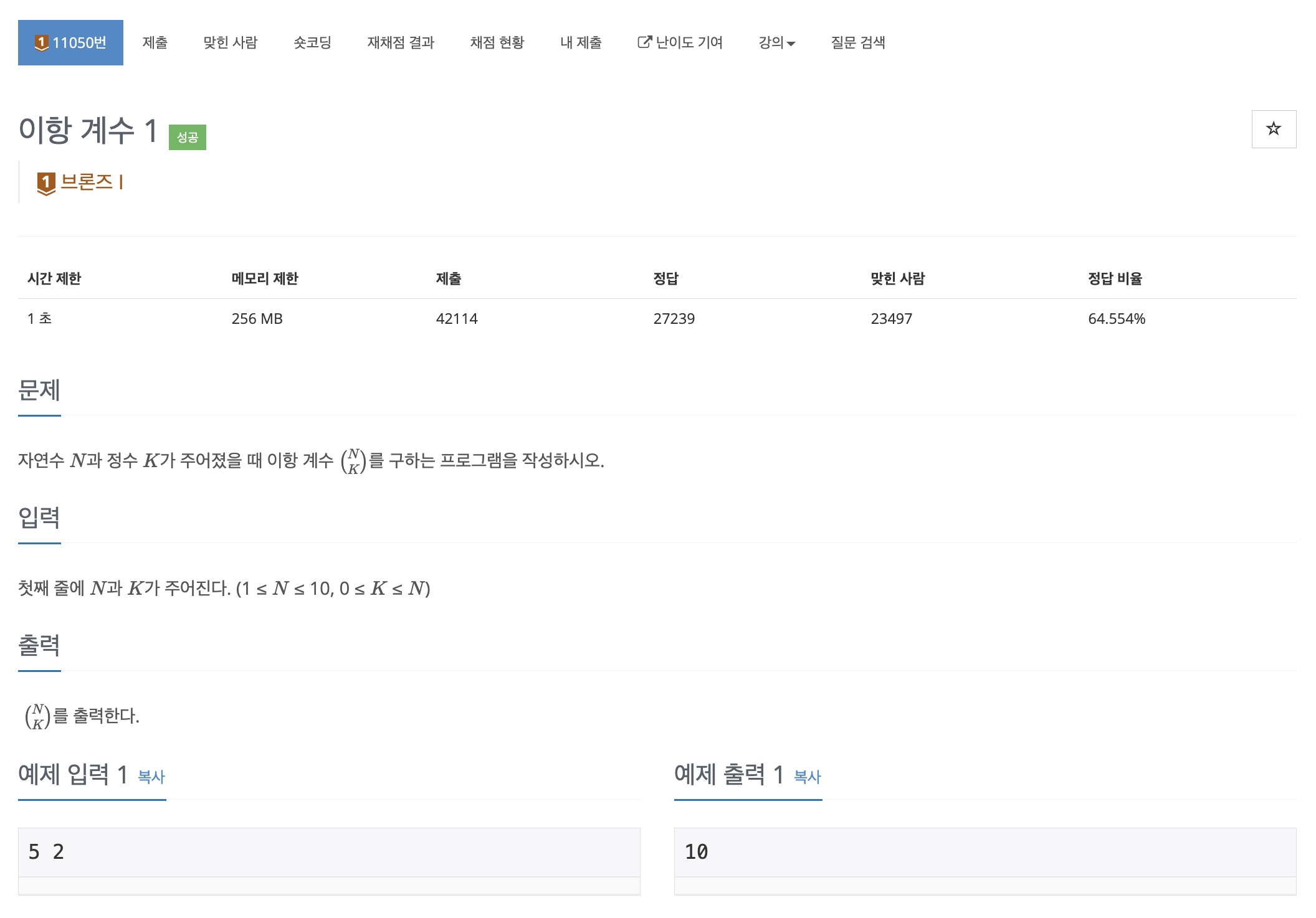Click the sample output box showing 10
Screen dimensions: 1316x918
(x=985, y=852)
